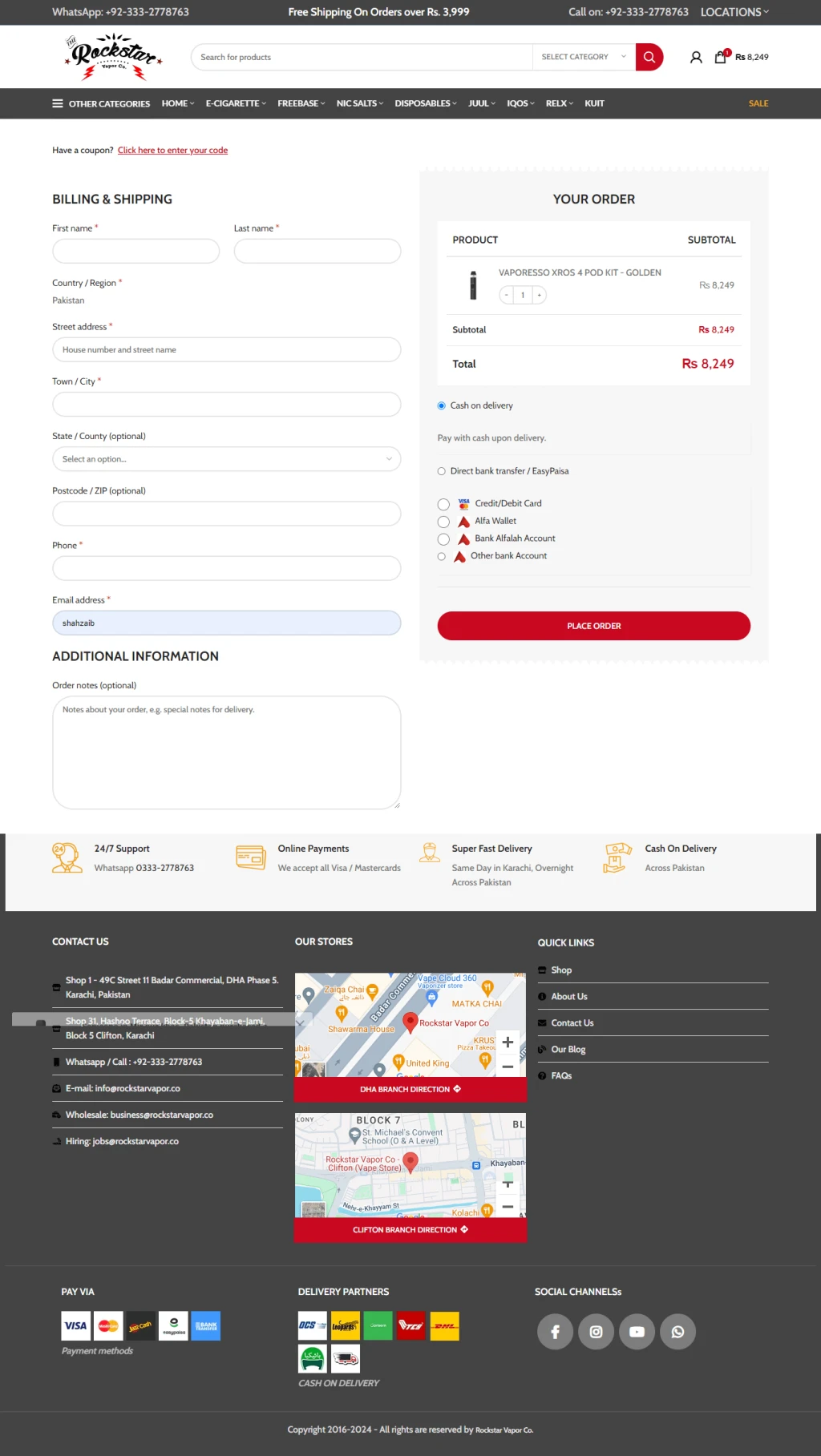The image size is (821, 1456).
Task: Click Vaporesso XROS 4 product thumbnail
Action: point(473,285)
